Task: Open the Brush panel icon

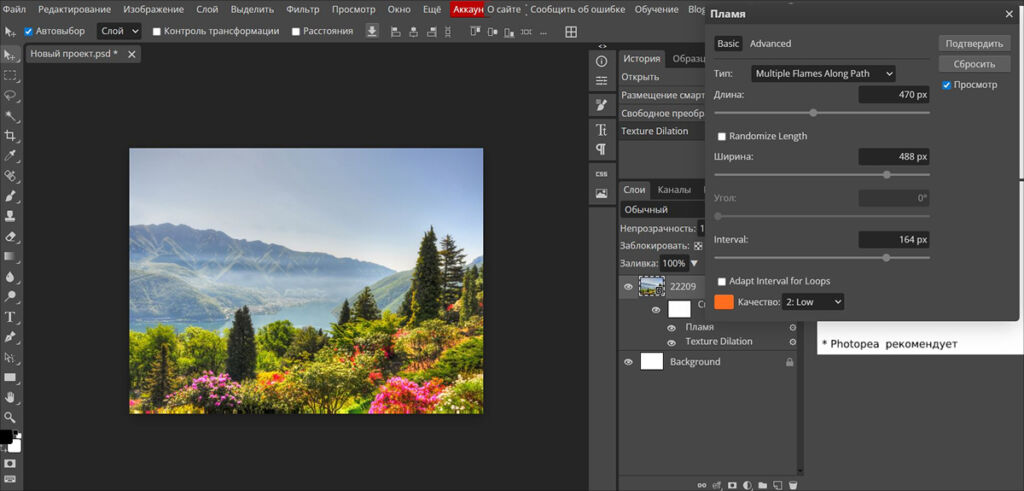Action: 601,106
